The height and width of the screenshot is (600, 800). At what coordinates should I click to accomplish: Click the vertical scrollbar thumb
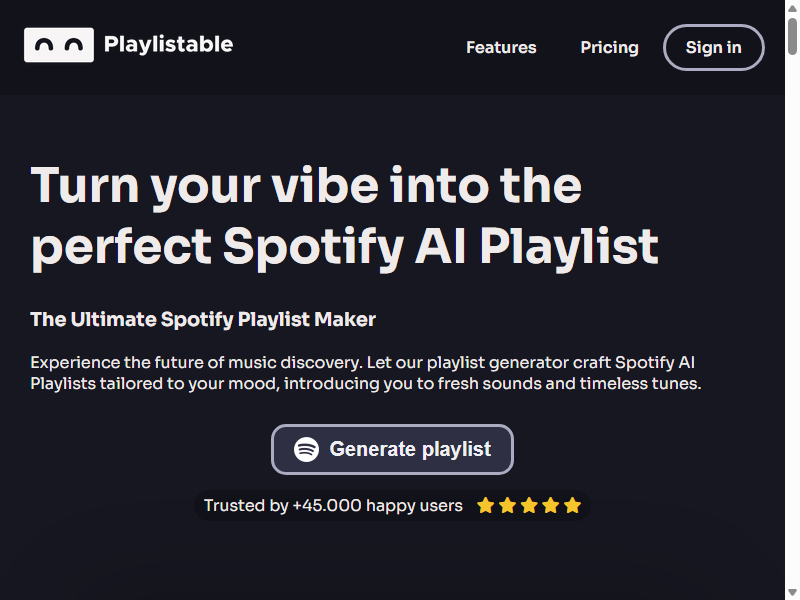(x=792, y=36)
